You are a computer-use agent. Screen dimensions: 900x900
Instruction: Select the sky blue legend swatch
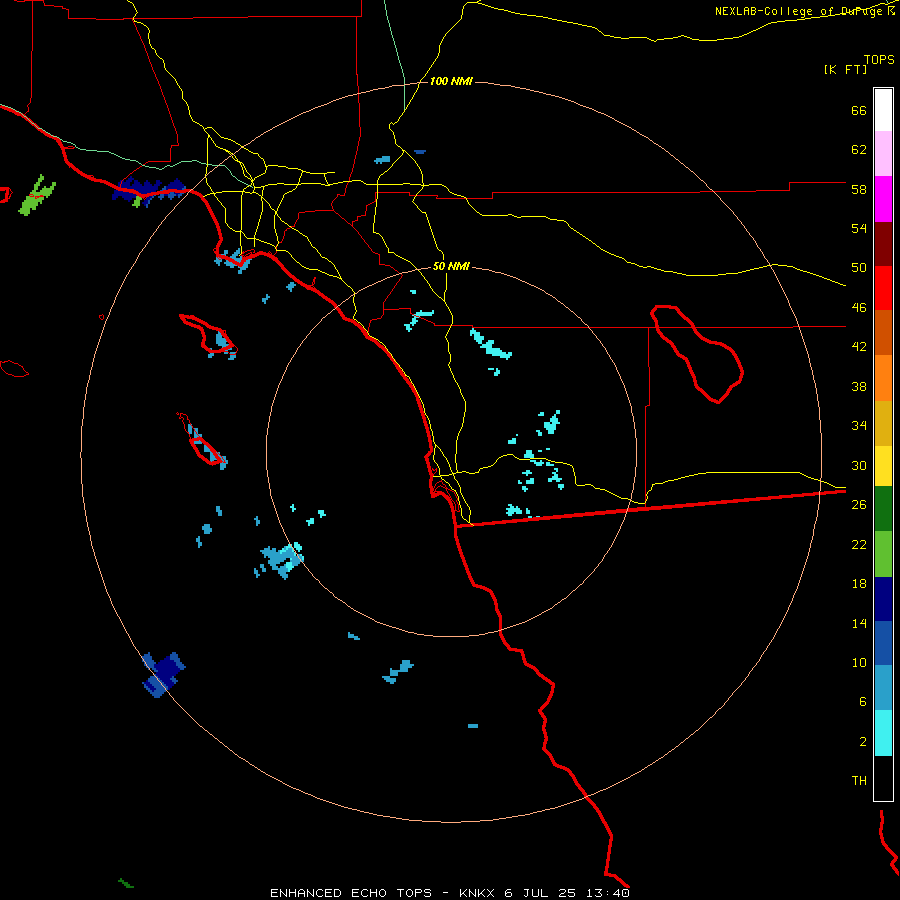883,688
